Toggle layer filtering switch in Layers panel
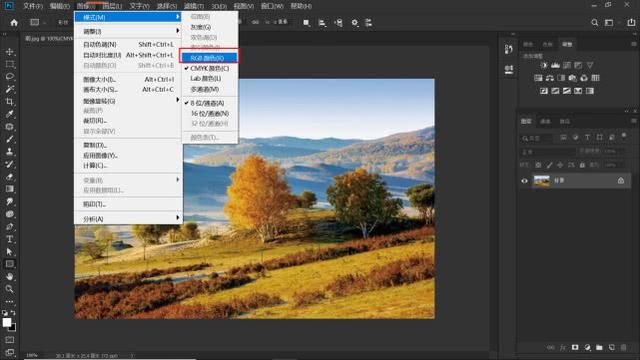640x360 pixels. point(624,136)
